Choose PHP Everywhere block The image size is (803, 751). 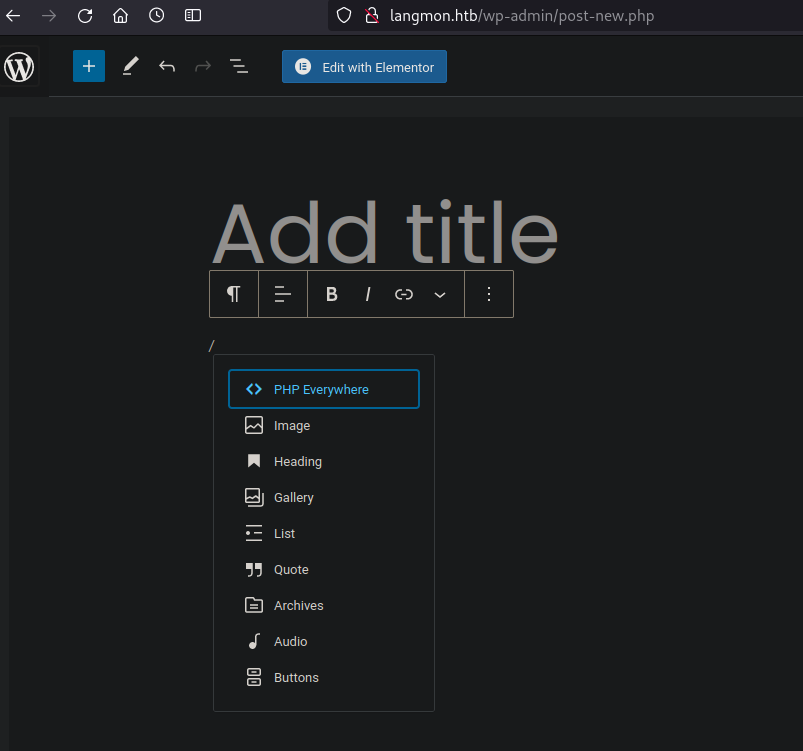(324, 389)
